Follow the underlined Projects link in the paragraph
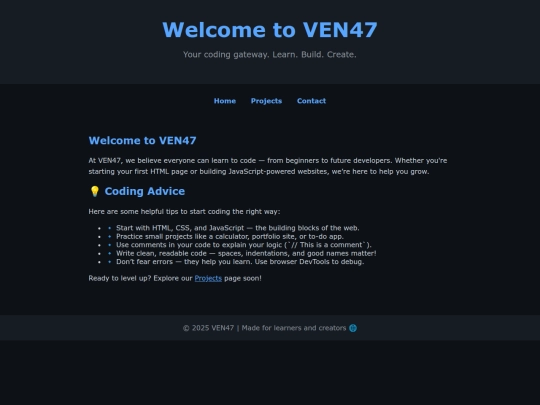 pos(208,278)
